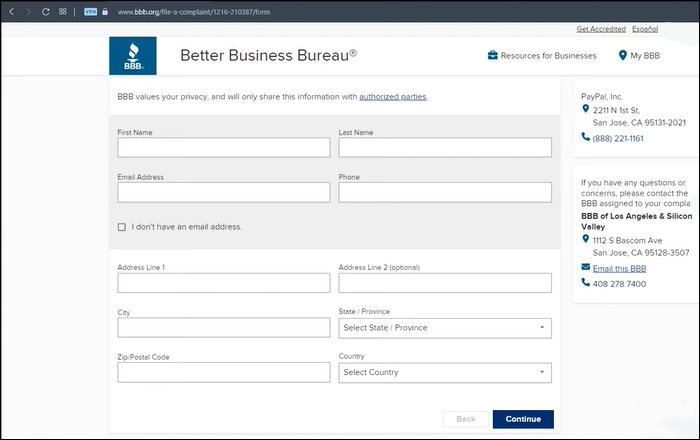700x440 pixels.
Task: Expand the Select Country dropdown
Action: [x=445, y=372]
